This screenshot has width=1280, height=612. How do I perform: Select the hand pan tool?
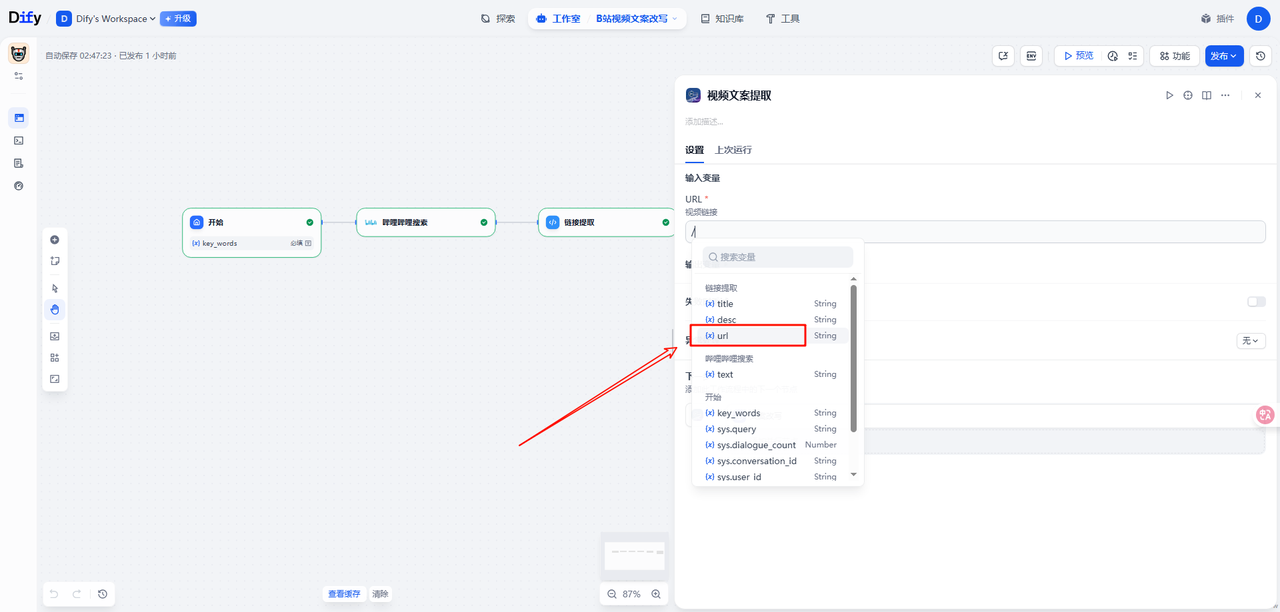tap(55, 309)
